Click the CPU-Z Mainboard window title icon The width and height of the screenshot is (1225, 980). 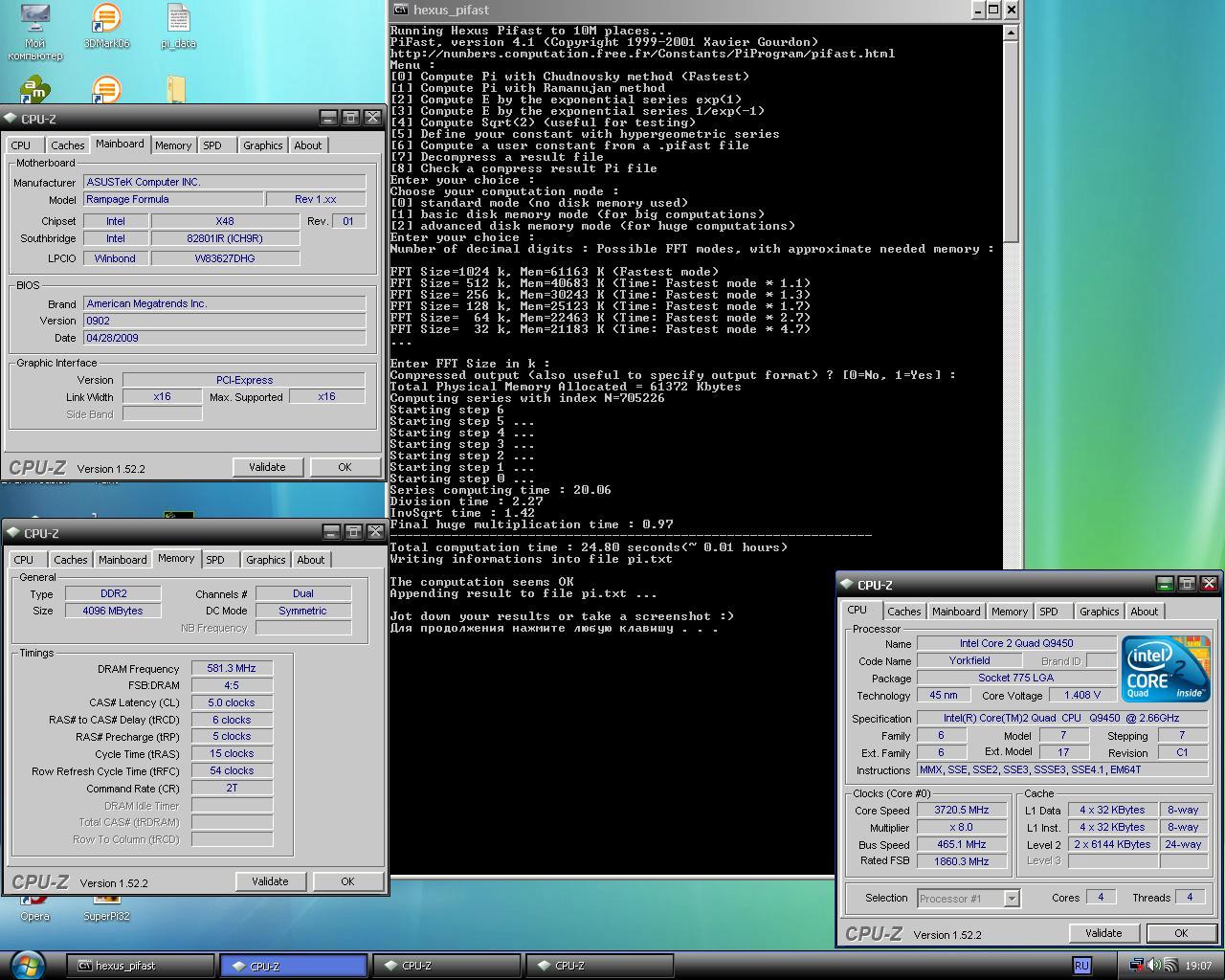pos(11,119)
